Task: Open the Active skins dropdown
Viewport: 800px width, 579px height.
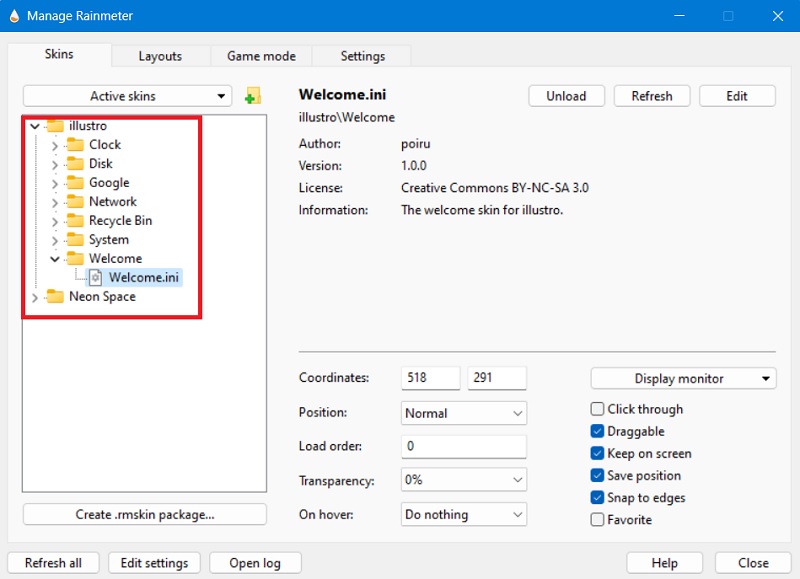Action: (127, 96)
